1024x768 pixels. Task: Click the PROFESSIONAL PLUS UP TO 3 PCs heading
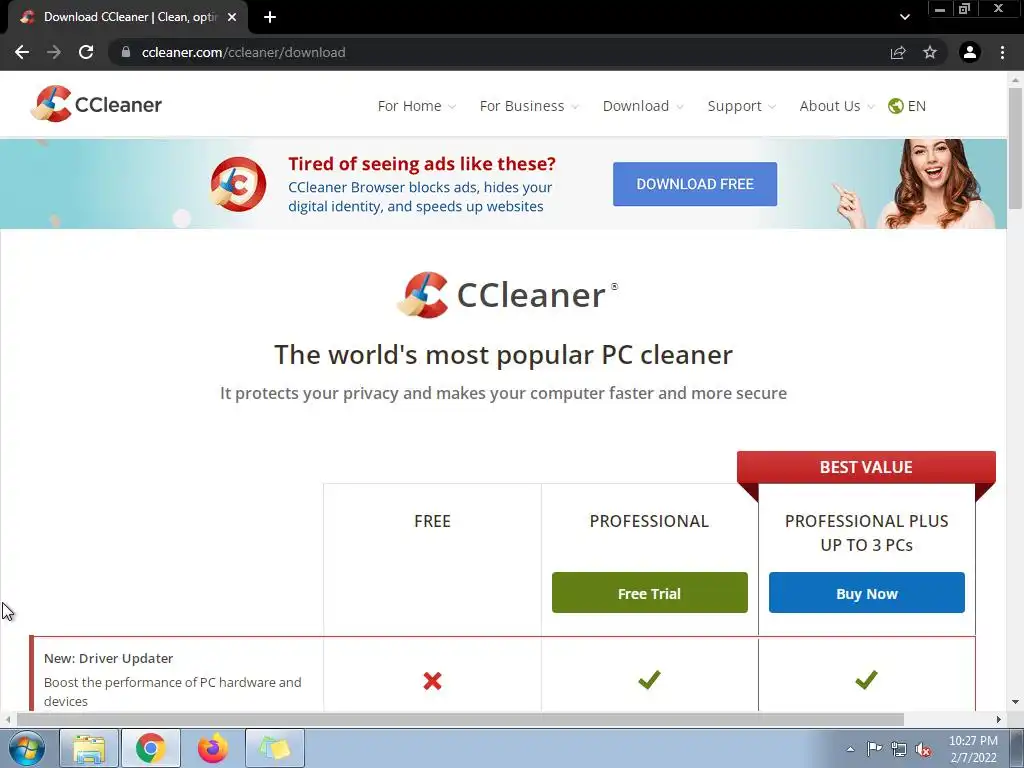867,533
